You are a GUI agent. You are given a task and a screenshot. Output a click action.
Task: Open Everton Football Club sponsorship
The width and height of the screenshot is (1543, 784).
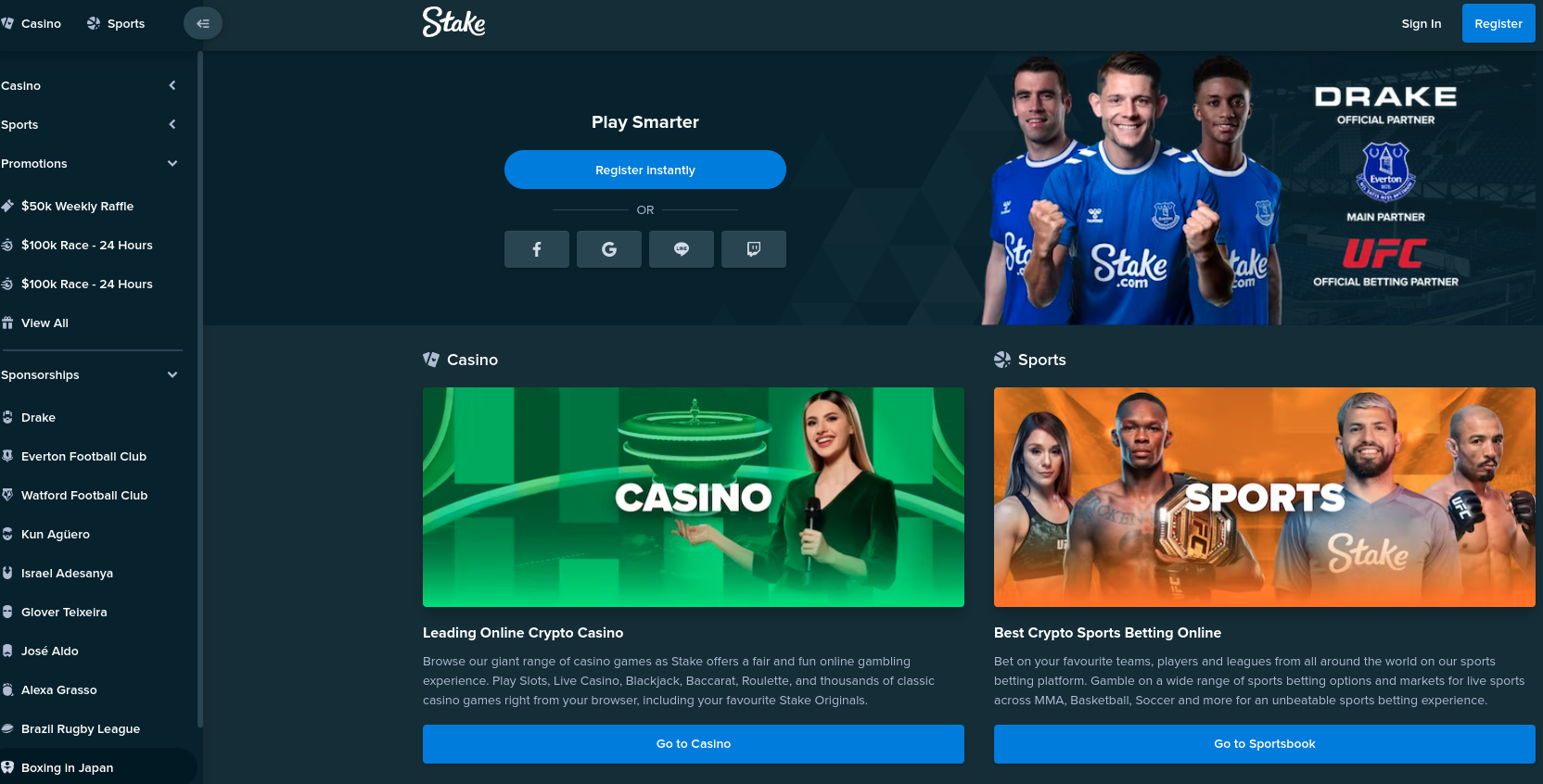coord(84,456)
